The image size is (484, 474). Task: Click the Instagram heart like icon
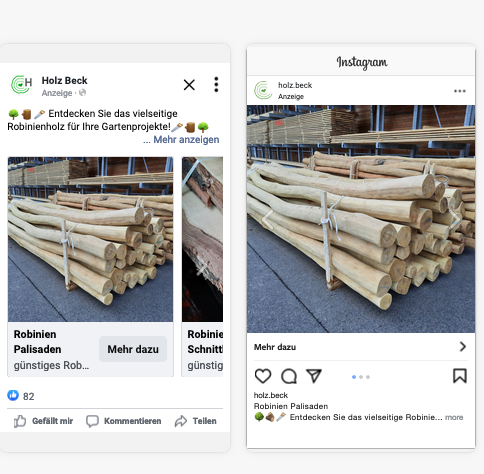(263, 376)
